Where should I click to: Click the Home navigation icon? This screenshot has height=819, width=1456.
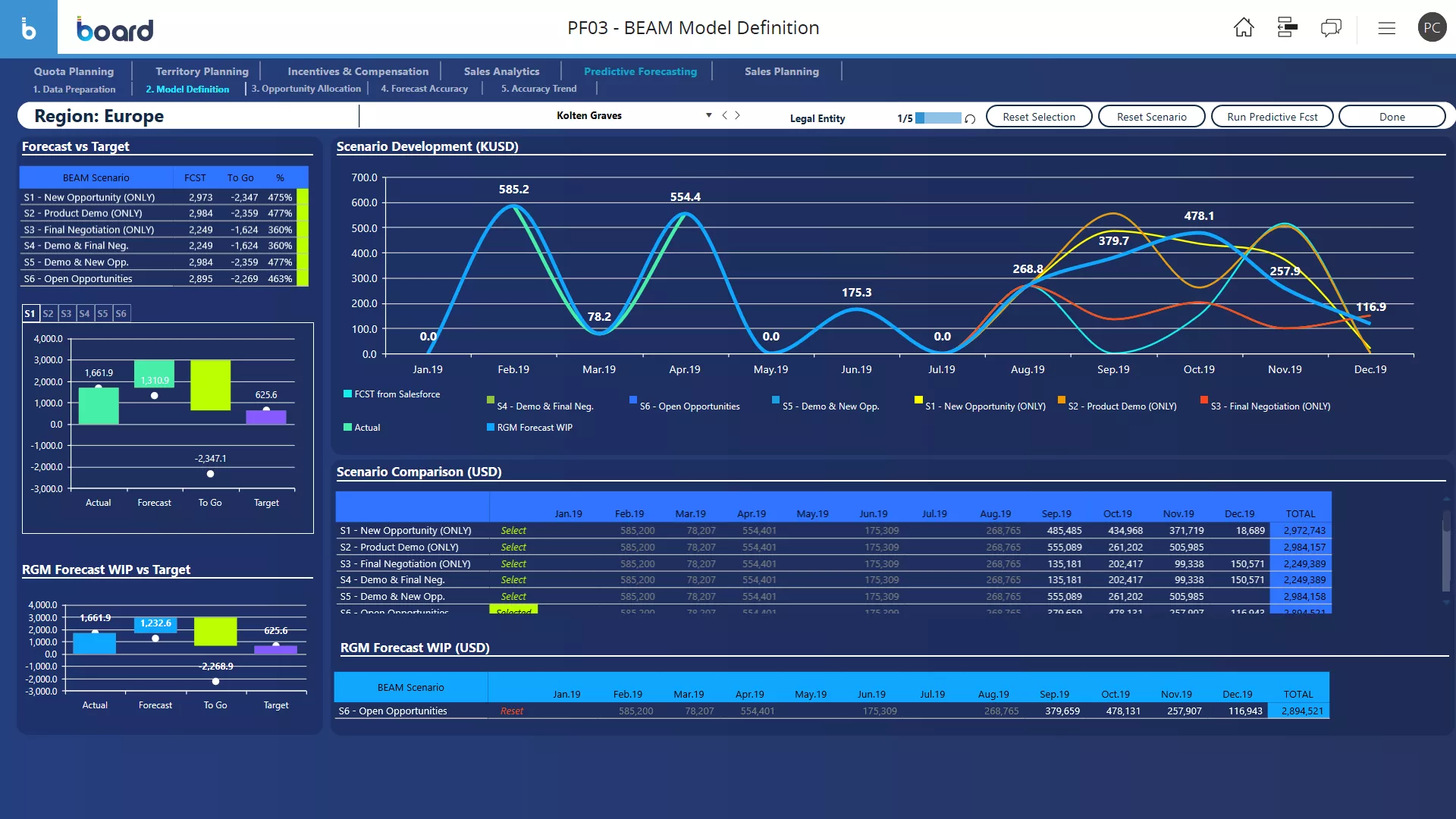tap(1244, 27)
